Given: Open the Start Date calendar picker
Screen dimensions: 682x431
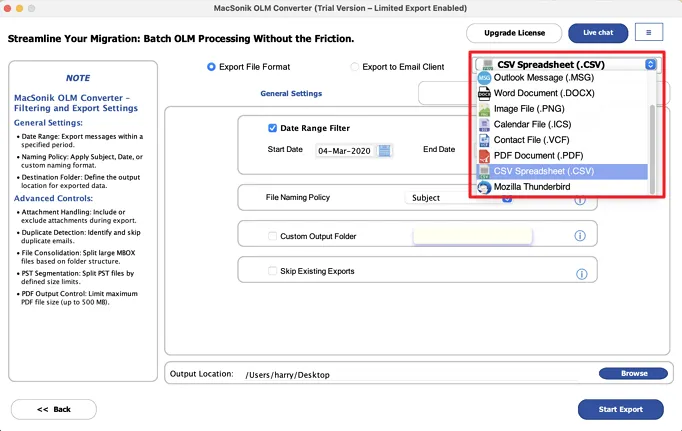Looking at the screenshot, I should pyautogui.click(x=384, y=150).
